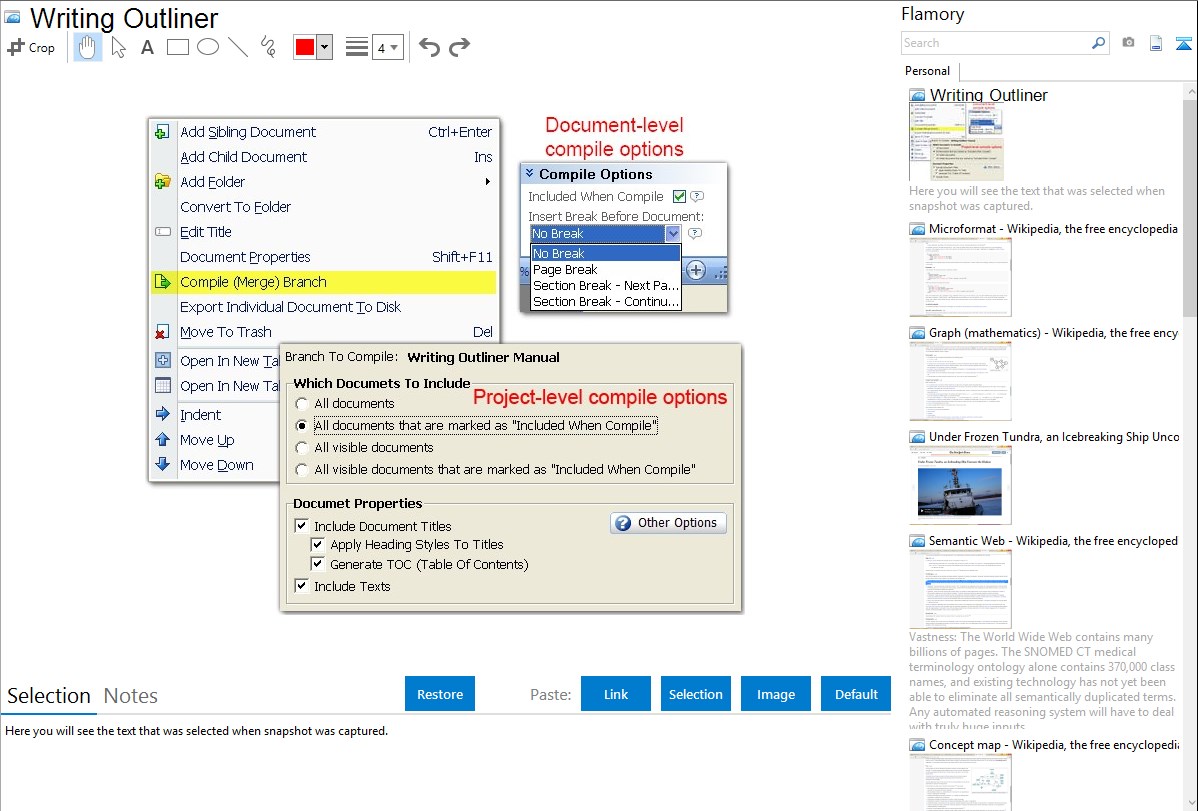The height and width of the screenshot is (811, 1198).
Task: Select the Crop tool
Action: (x=31, y=47)
